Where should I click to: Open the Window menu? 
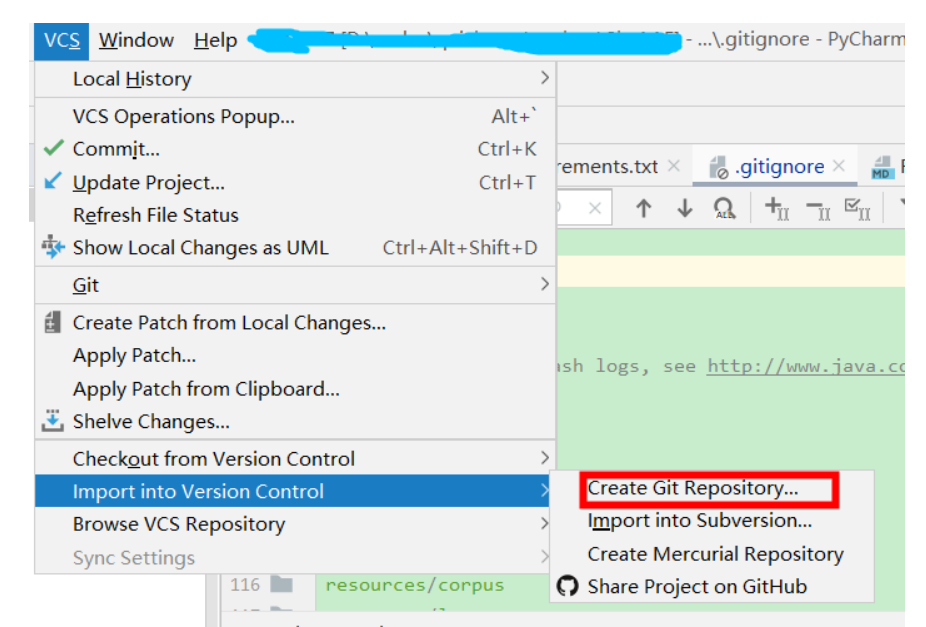point(136,41)
